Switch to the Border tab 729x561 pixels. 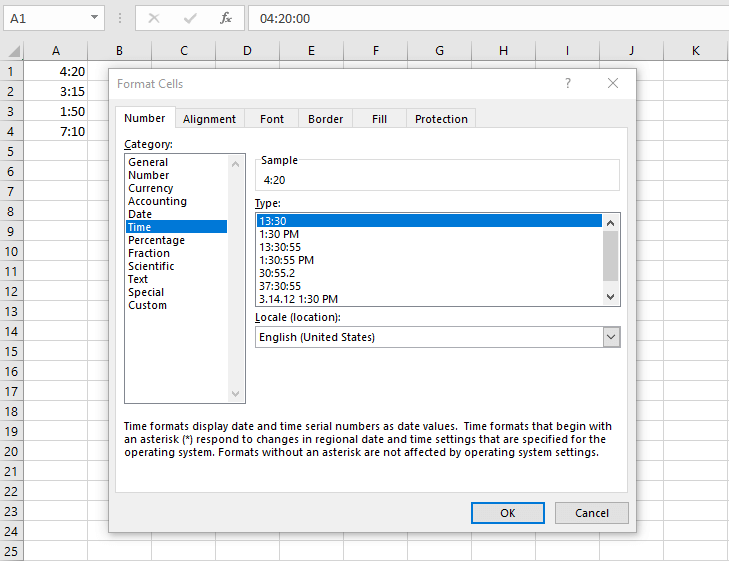tap(325, 119)
